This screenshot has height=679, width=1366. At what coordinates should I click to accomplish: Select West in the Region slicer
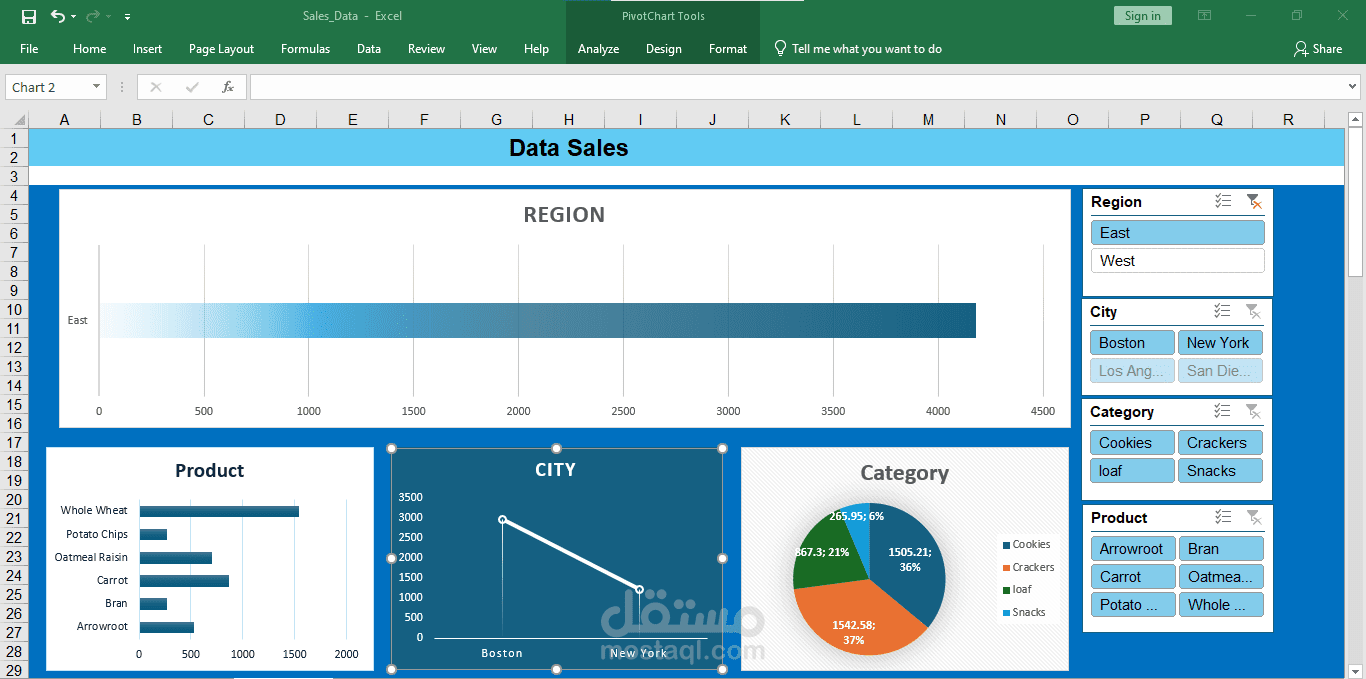click(x=1177, y=261)
